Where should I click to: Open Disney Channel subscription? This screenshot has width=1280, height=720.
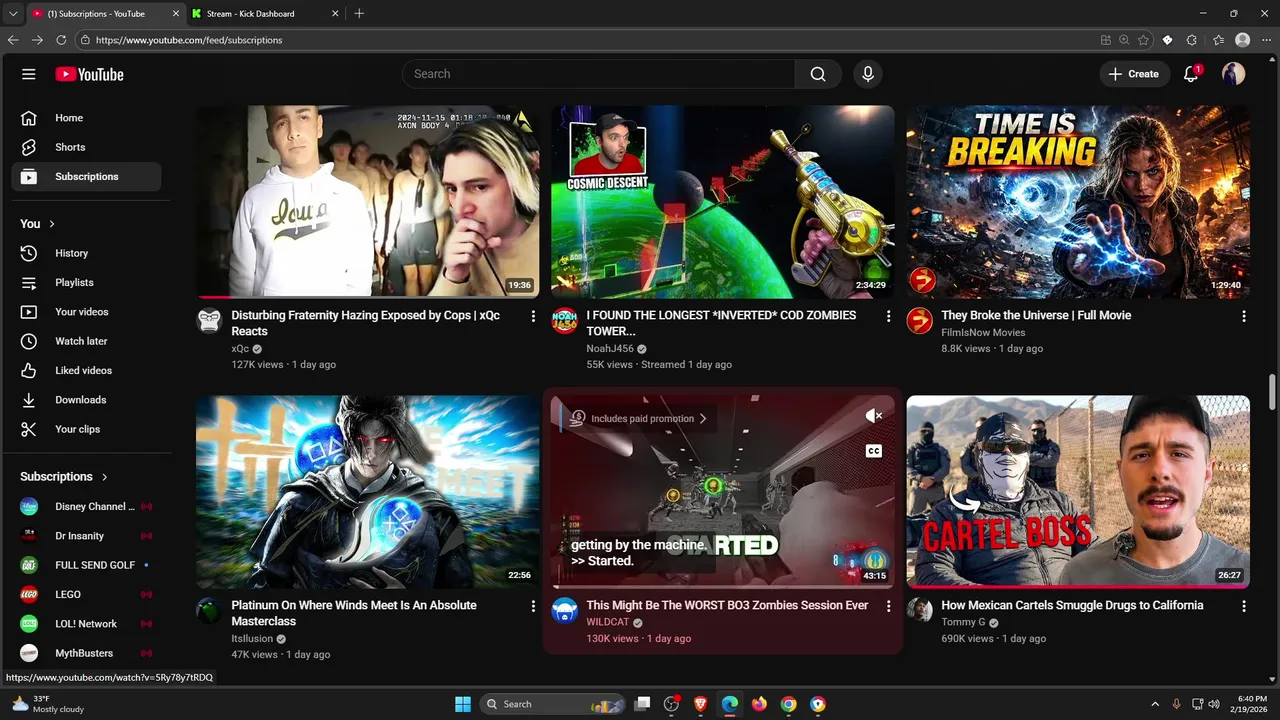[86, 506]
